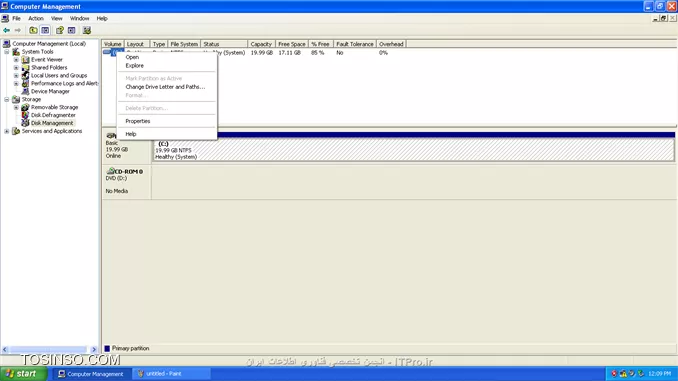Click the Removable Storage icon in the tree
Viewport: 678px width, 381px height.
[26, 107]
